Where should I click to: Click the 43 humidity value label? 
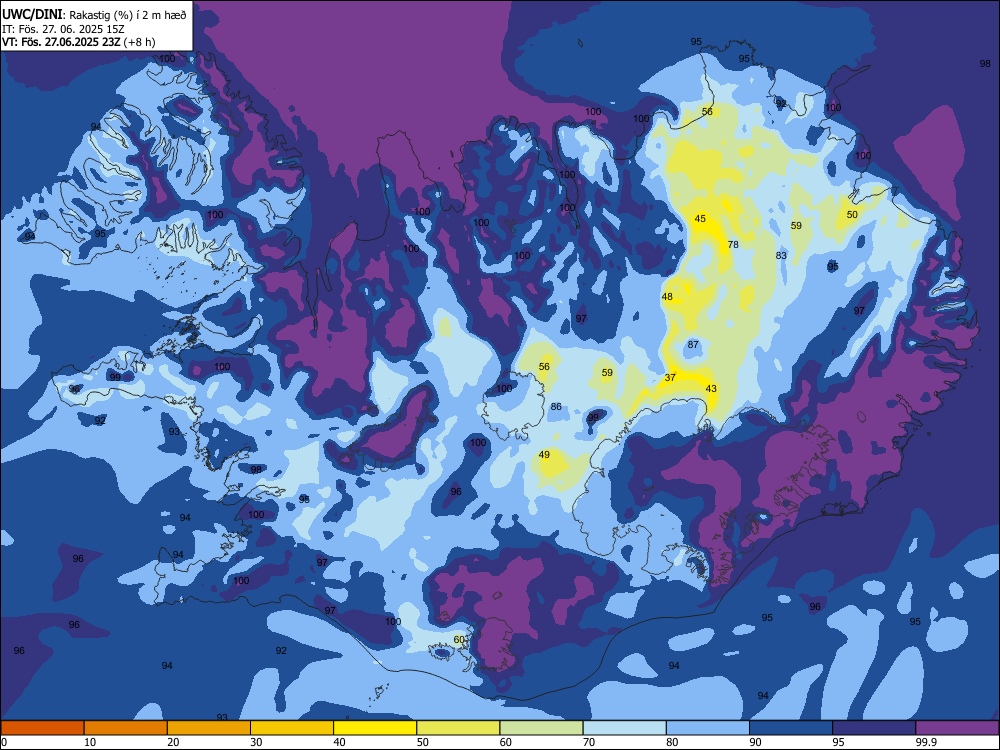click(711, 388)
